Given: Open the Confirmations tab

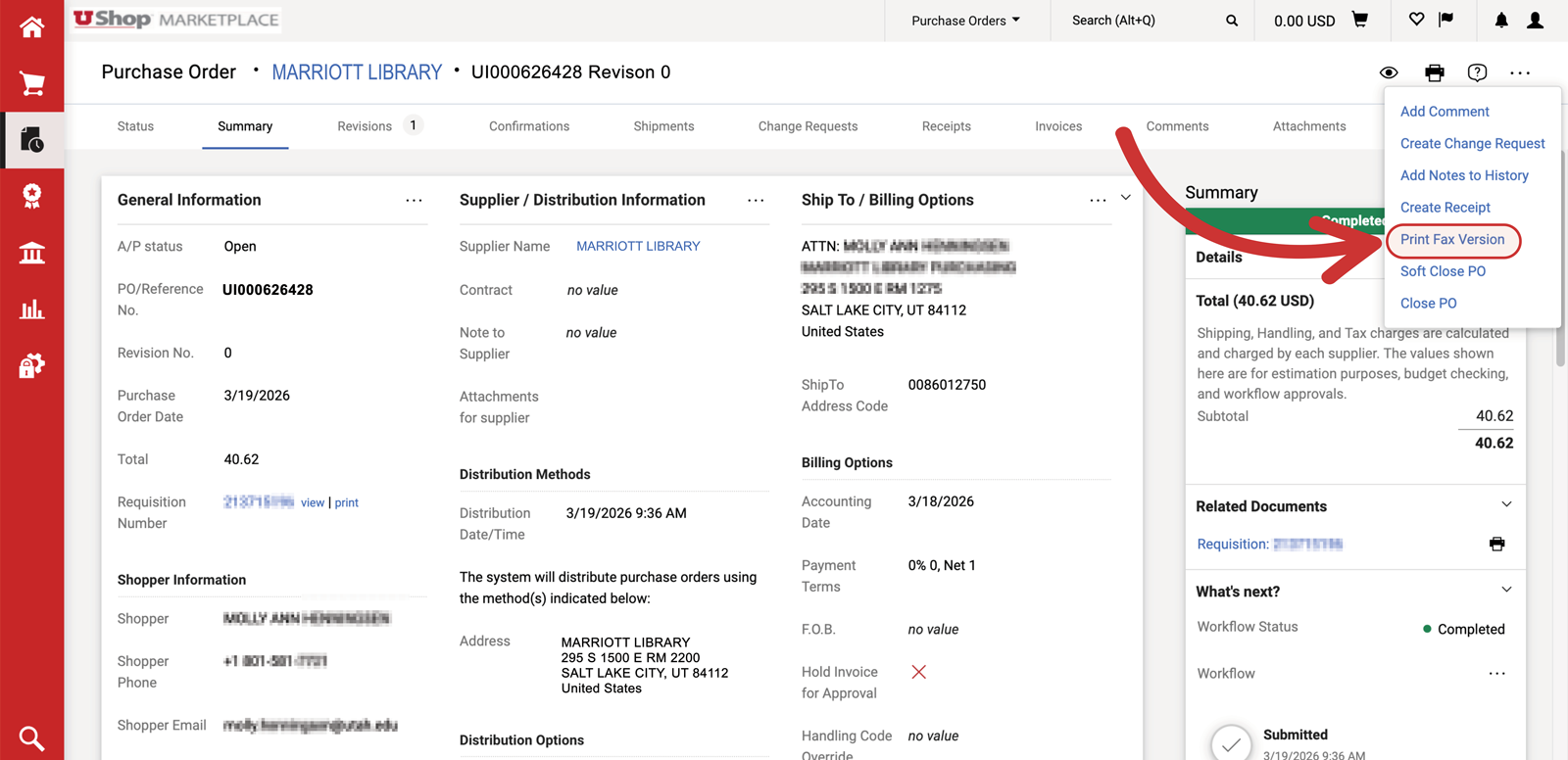Looking at the screenshot, I should click(529, 126).
